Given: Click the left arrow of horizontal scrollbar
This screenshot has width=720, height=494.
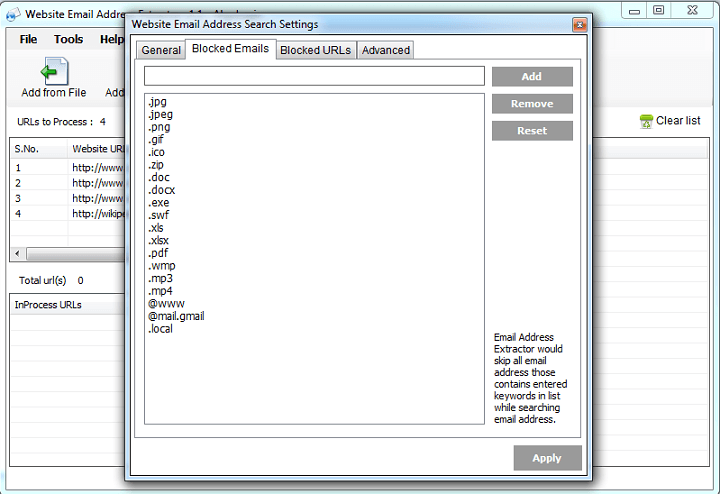Looking at the screenshot, I should pyautogui.click(x=18, y=253).
